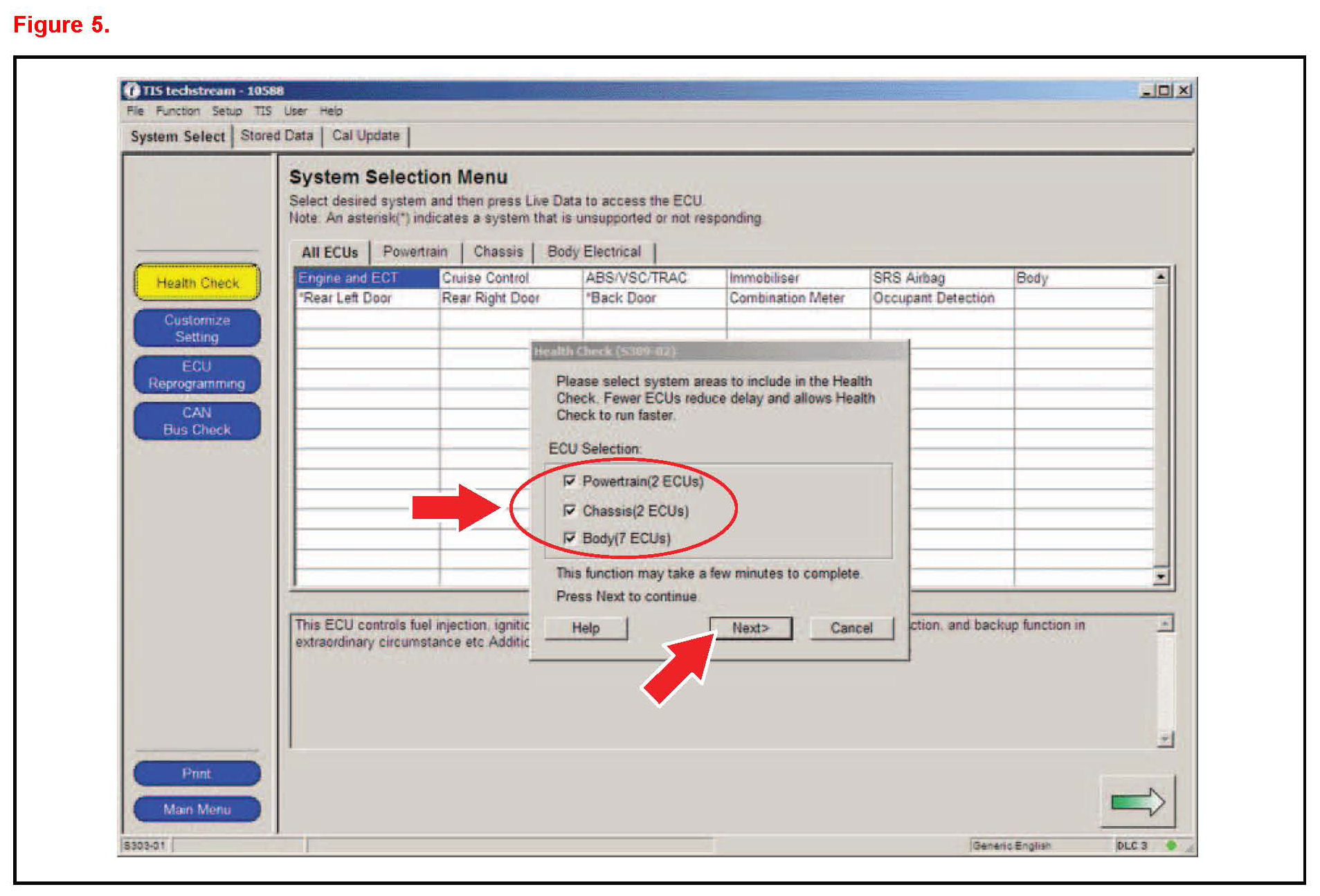Switch to the Body Electrical tab
The width and height of the screenshot is (1320, 896).
click(593, 252)
